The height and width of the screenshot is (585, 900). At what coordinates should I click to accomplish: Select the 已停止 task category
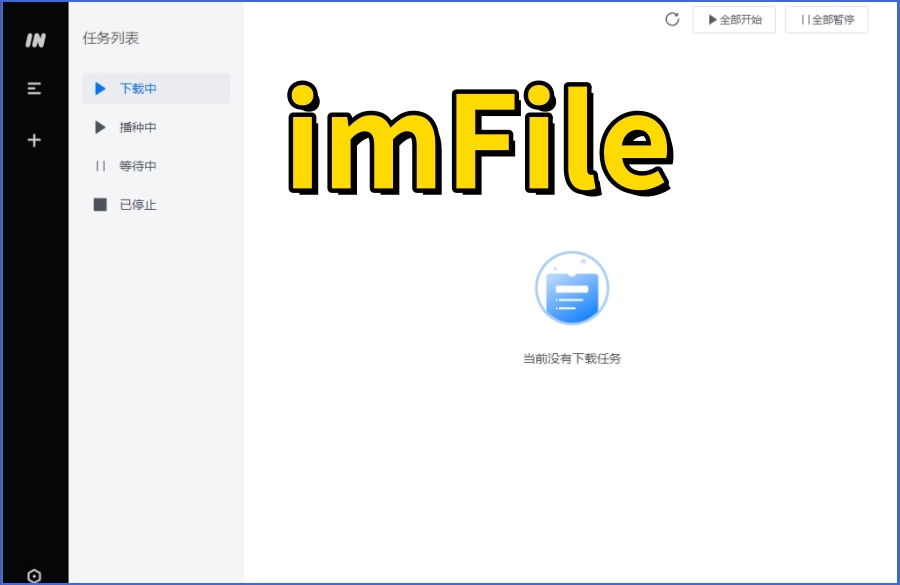pyautogui.click(x=156, y=204)
